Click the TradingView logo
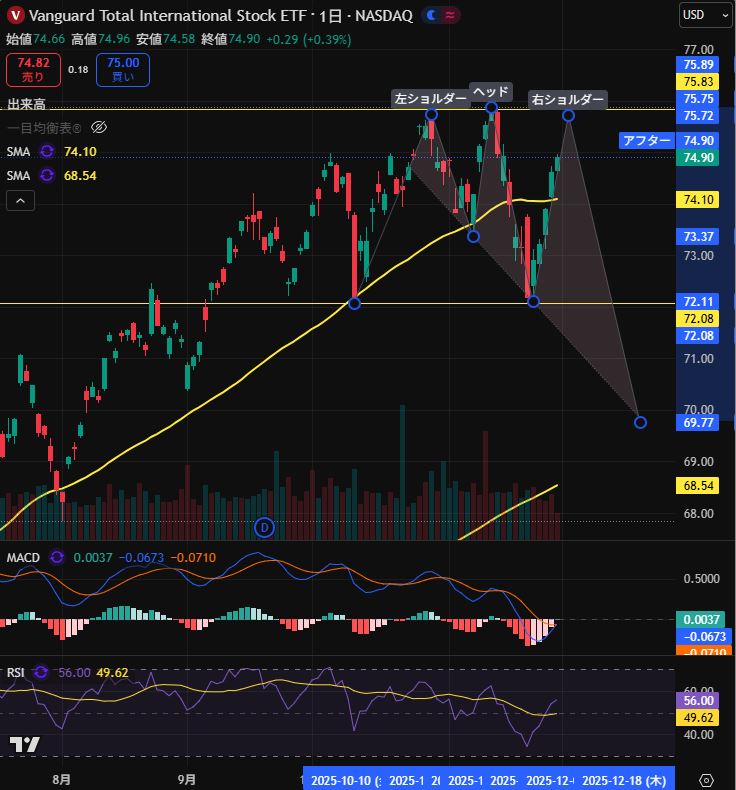This screenshot has height=790, width=736. pos(25,745)
